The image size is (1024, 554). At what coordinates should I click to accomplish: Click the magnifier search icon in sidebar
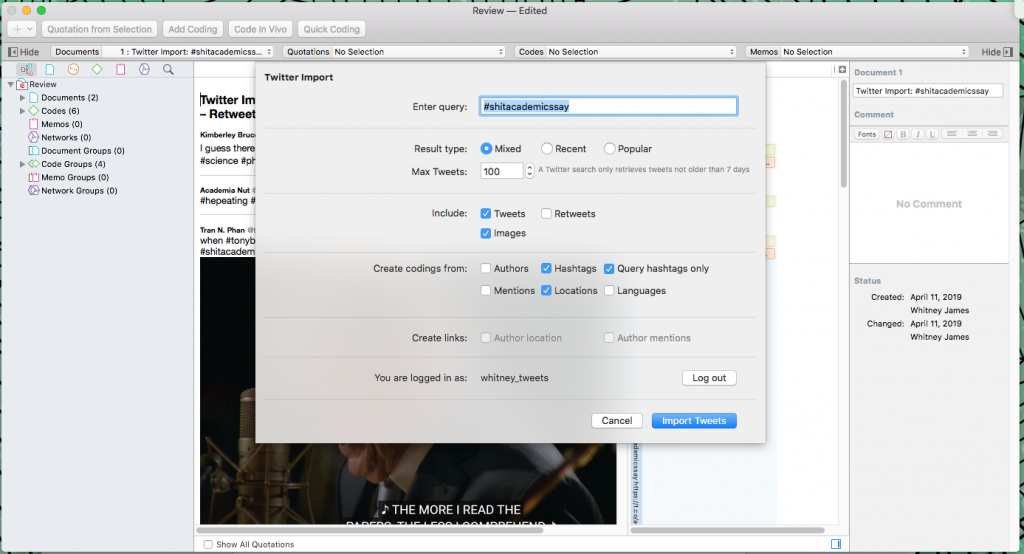tap(168, 69)
